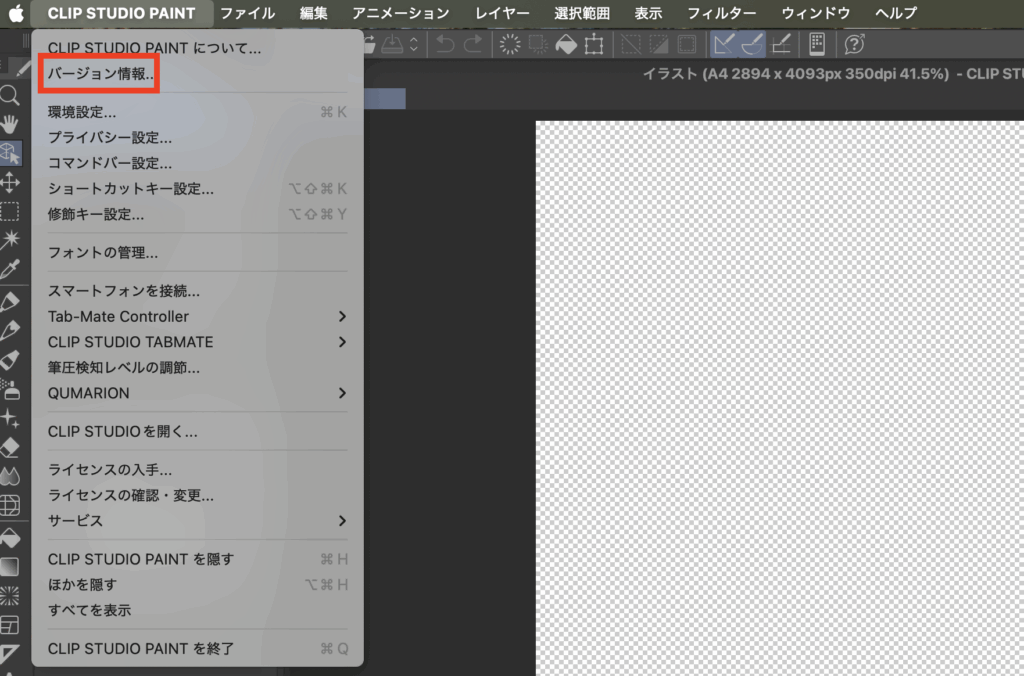The width and height of the screenshot is (1024, 676).
Task: Click the Save icon in command bar
Action: click(392, 44)
